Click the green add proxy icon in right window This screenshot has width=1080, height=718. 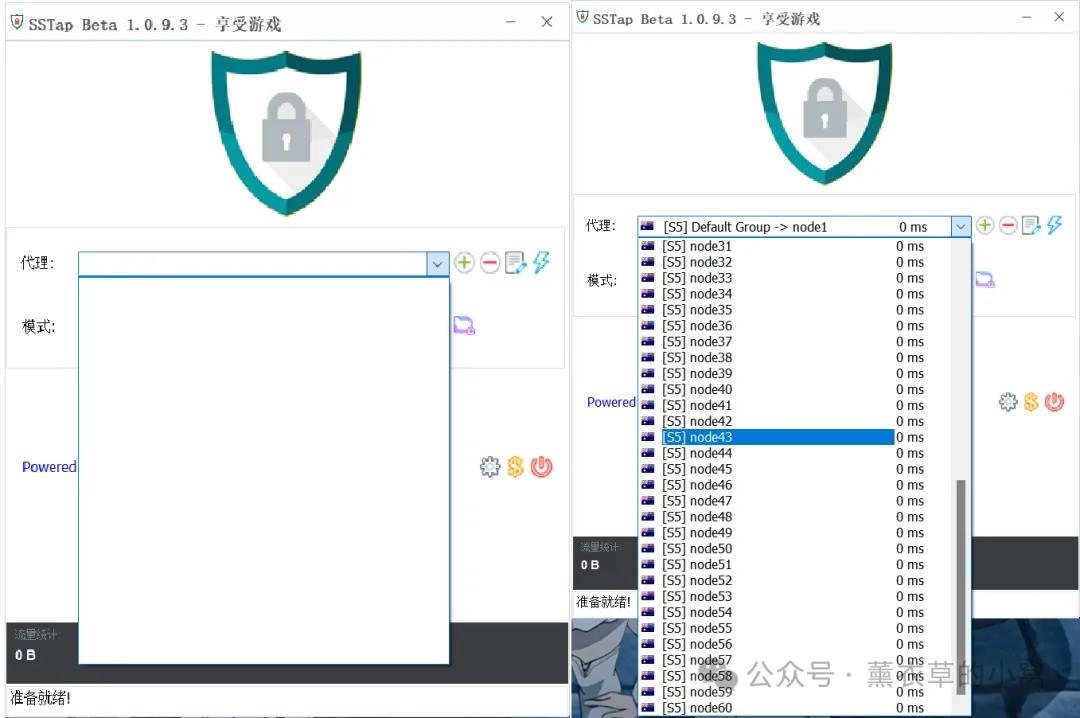point(985,225)
